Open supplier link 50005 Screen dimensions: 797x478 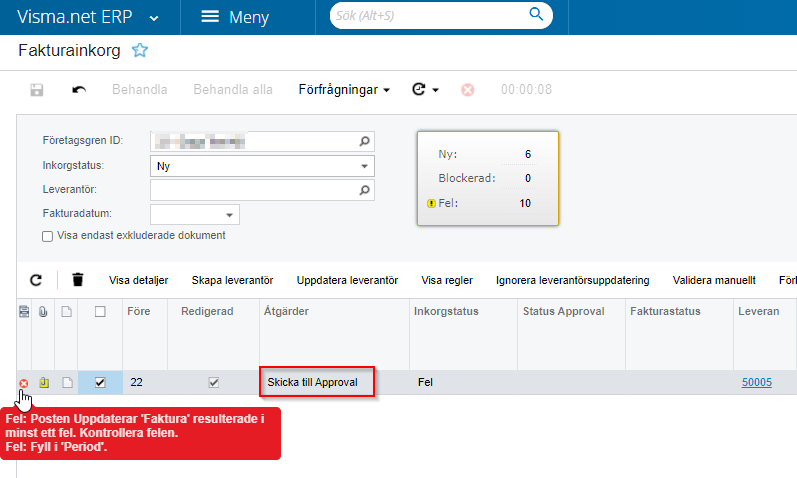756,382
